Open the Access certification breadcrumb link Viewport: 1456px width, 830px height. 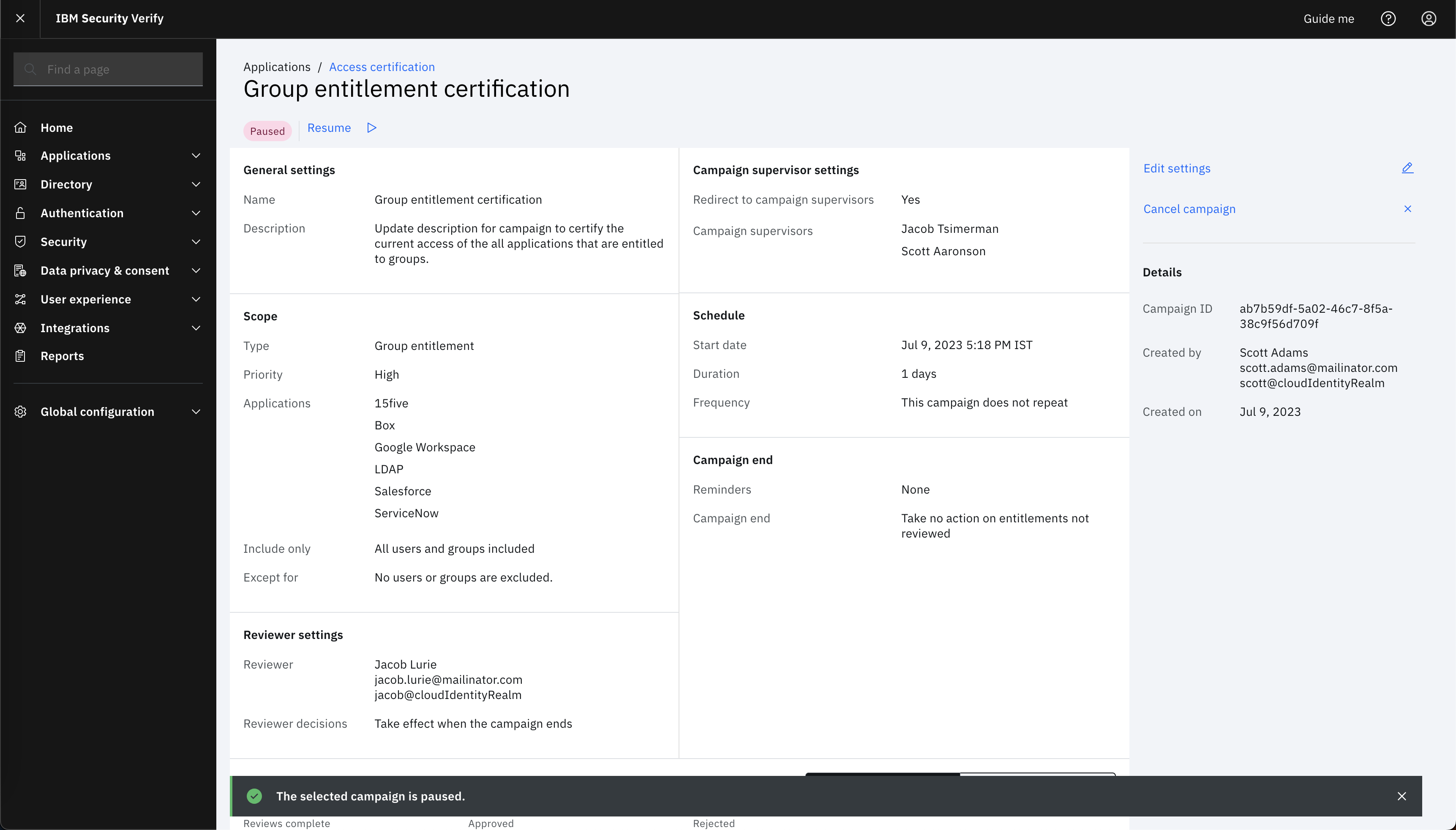(382, 67)
